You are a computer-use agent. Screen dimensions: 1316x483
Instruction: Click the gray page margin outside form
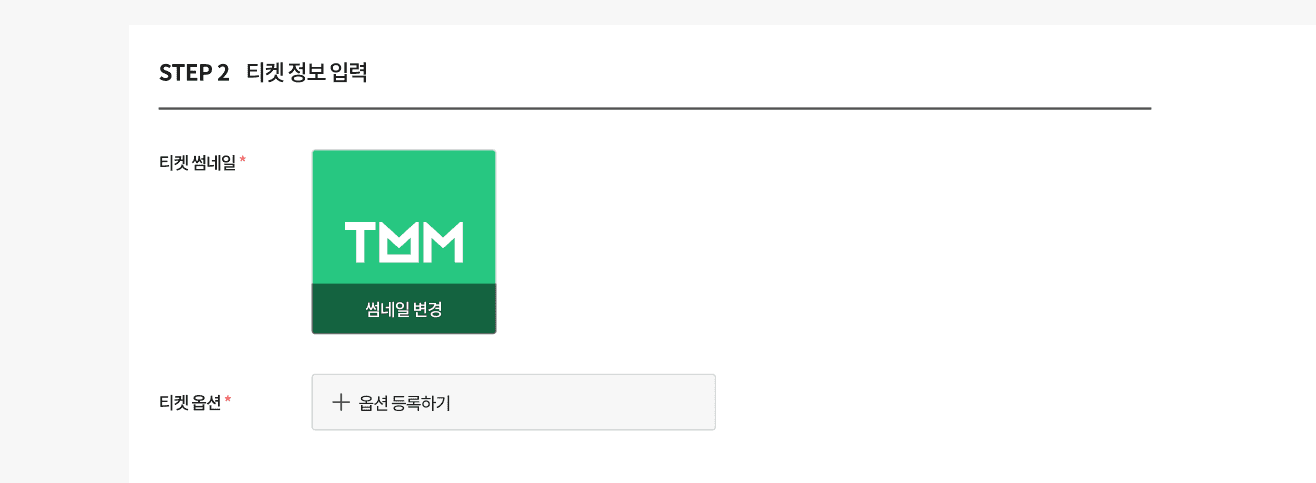[x=64, y=250]
